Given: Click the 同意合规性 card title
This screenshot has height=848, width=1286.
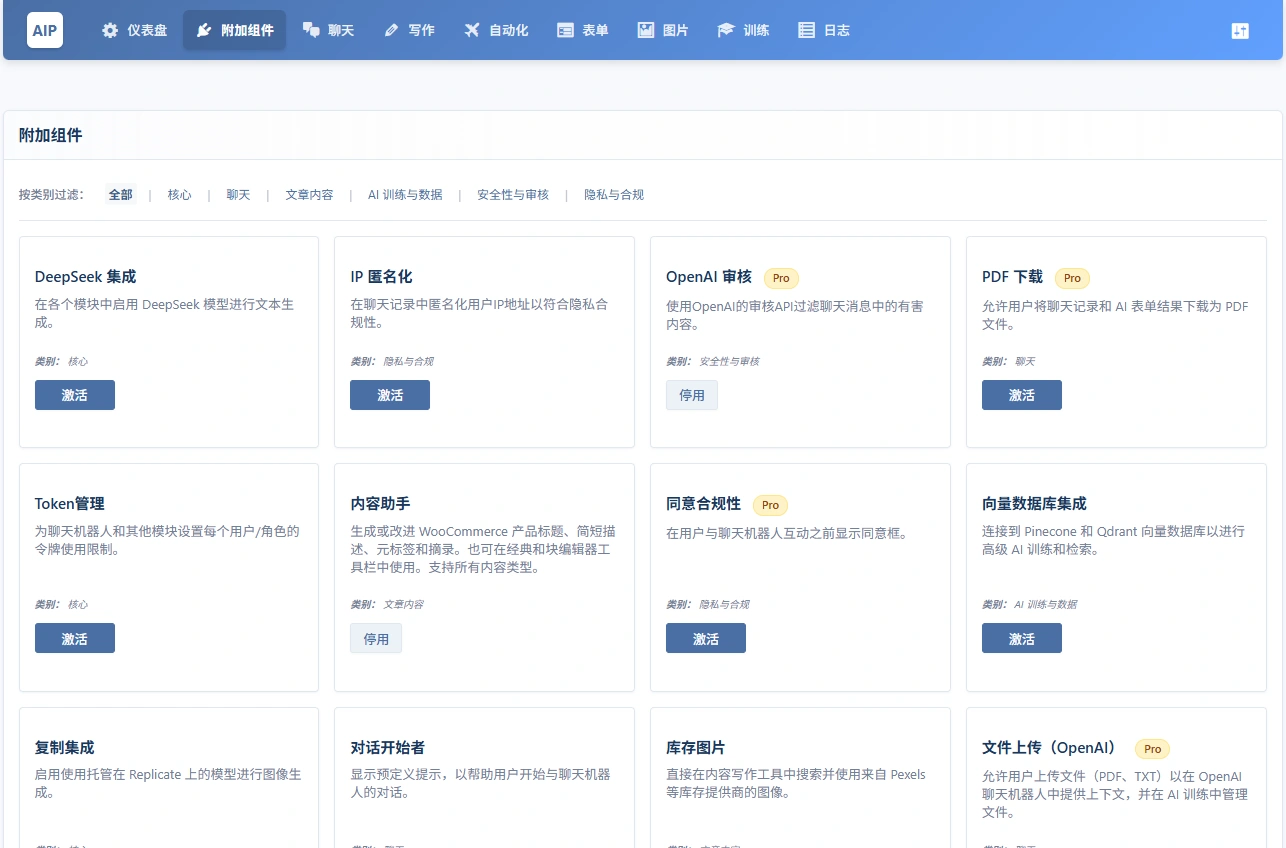Looking at the screenshot, I should [703, 504].
